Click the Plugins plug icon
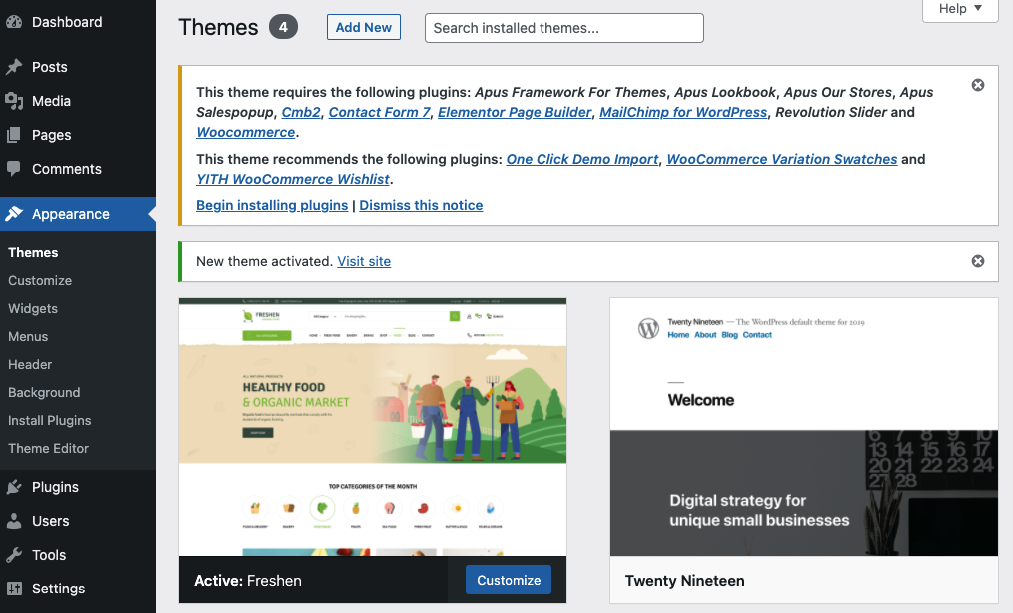The image size is (1013, 613). pyautogui.click(x=14, y=487)
